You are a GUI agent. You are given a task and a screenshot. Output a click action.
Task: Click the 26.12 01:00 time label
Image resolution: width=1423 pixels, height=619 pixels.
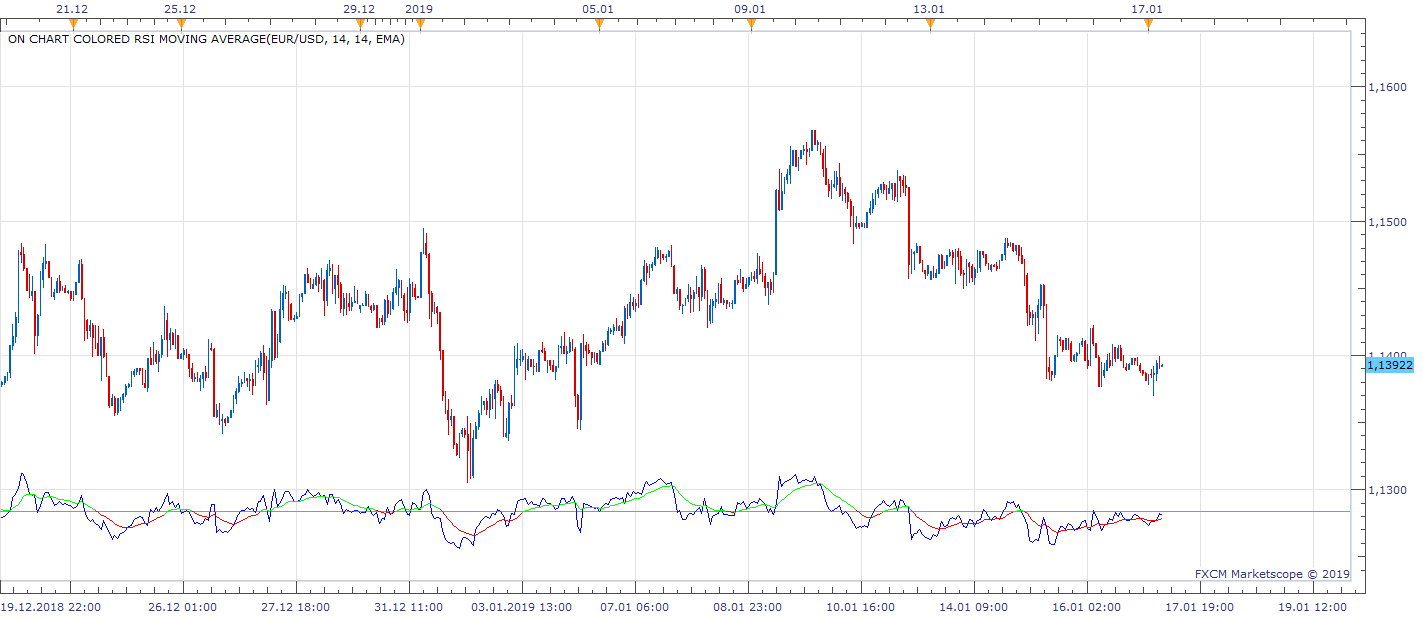[182, 607]
